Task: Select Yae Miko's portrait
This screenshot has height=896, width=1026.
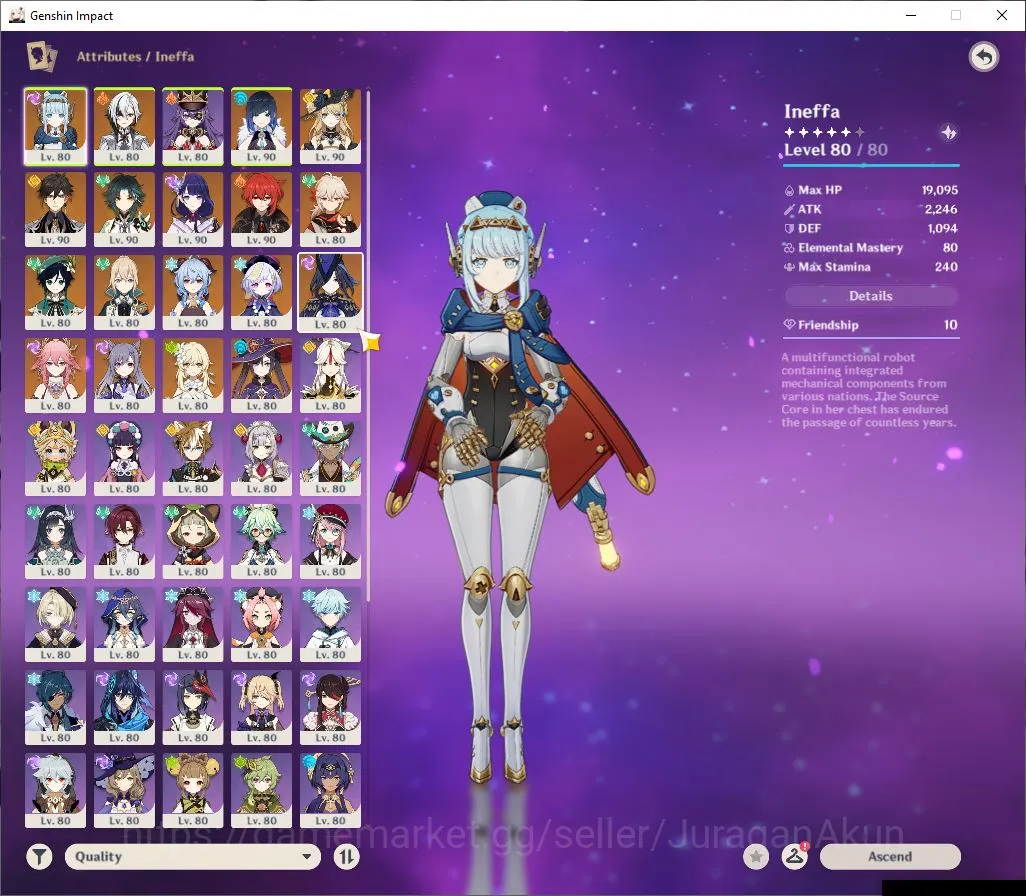Action: [56, 375]
